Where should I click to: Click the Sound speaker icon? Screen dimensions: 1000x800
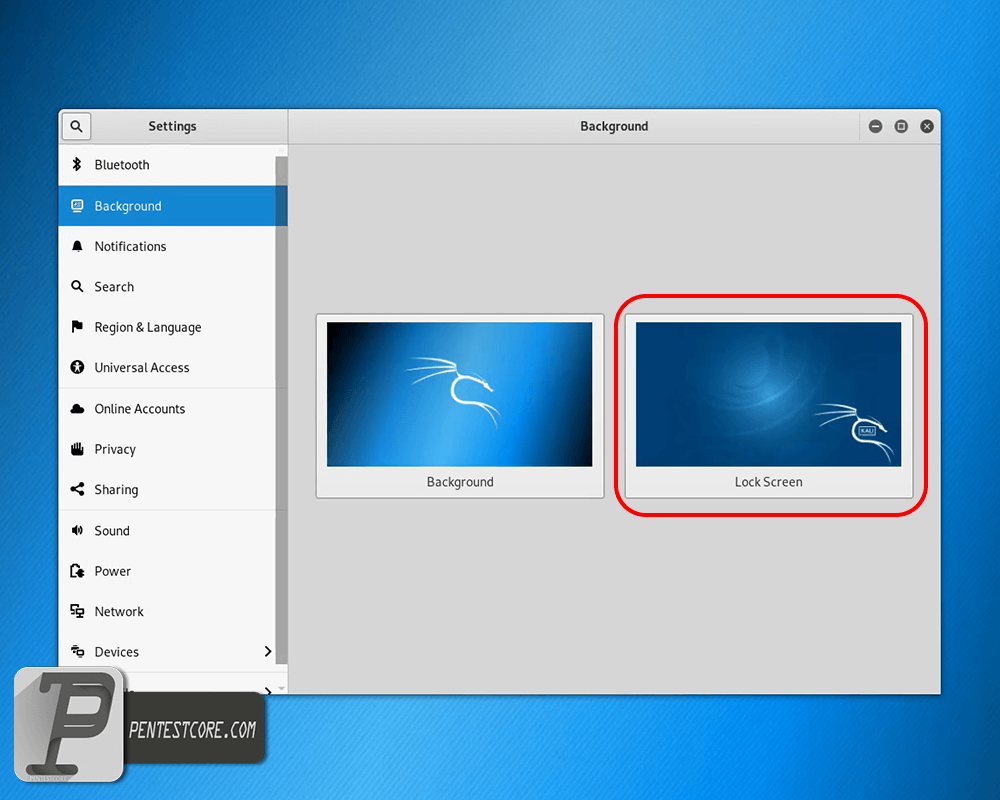tap(77, 530)
